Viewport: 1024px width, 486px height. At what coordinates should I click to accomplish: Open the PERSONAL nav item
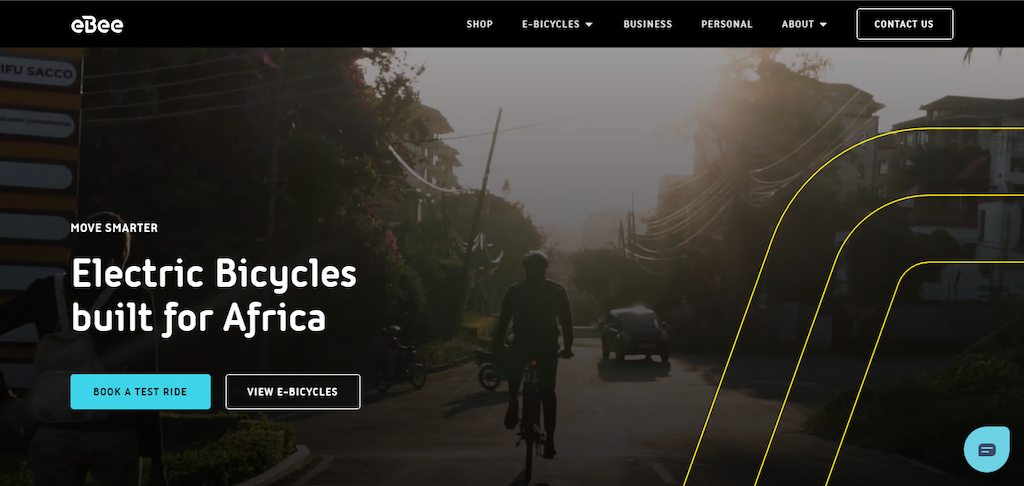pos(727,24)
